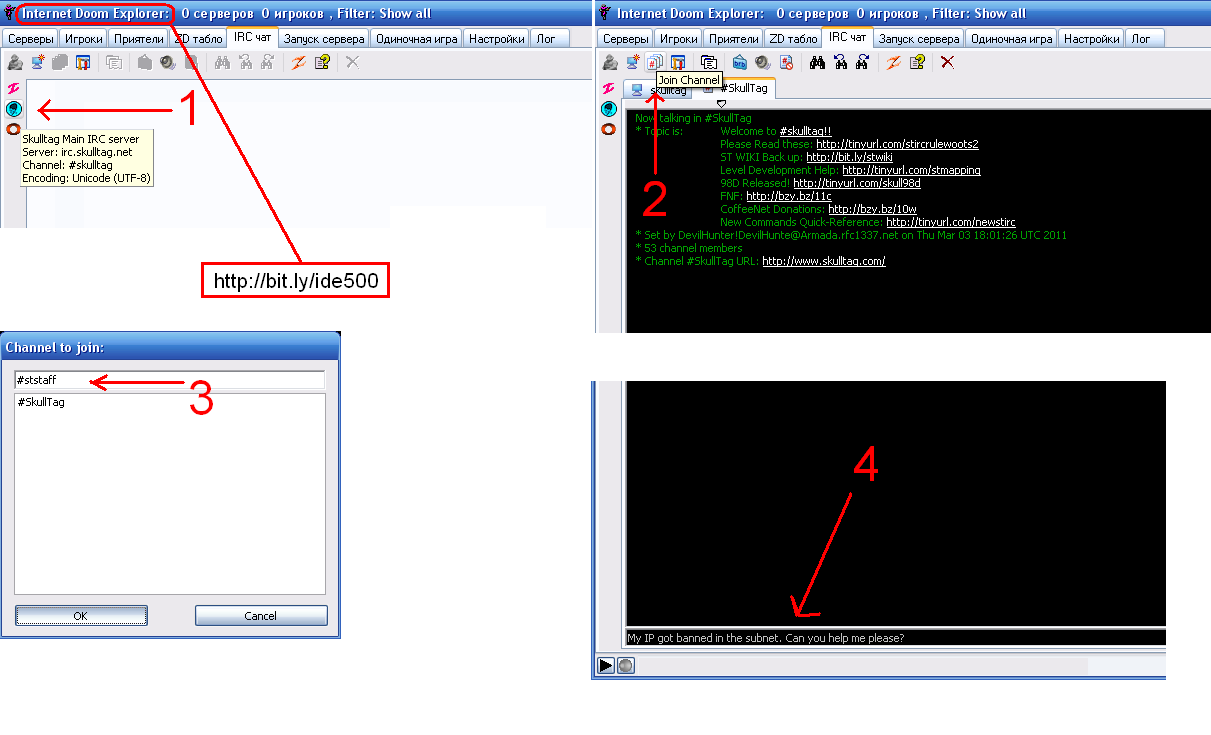Click the binoculars search icon in right toolbar
The width and height of the screenshot is (1211, 735).
click(x=817, y=62)
